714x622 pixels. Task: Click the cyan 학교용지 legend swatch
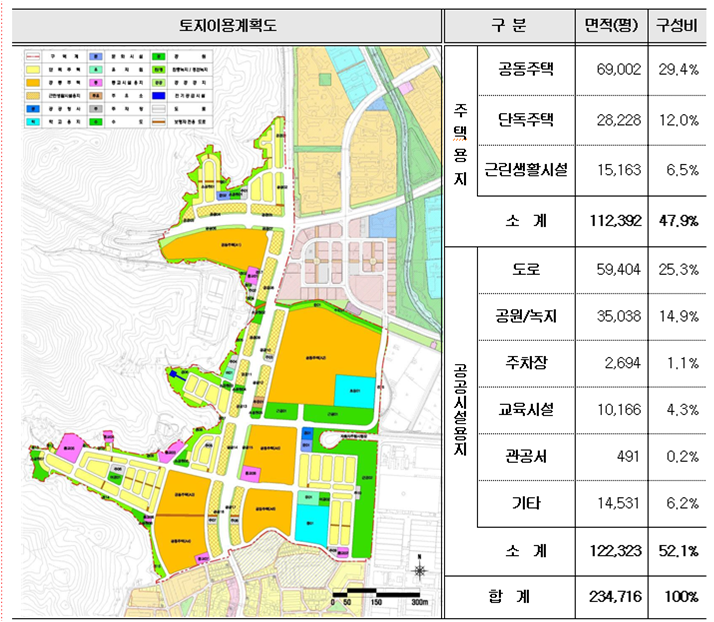pos(33,122)
